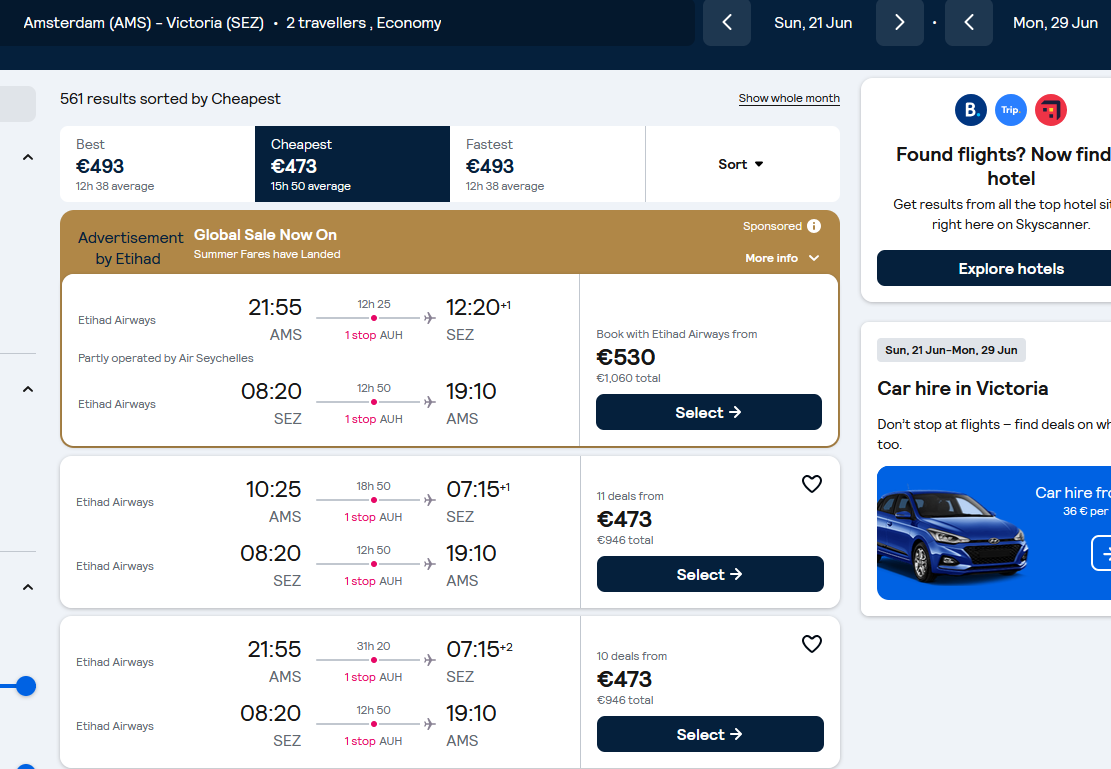This screenshot has width=1111, height=769.
Task: Go to previous departure date
Action: [x=726, y=23]
